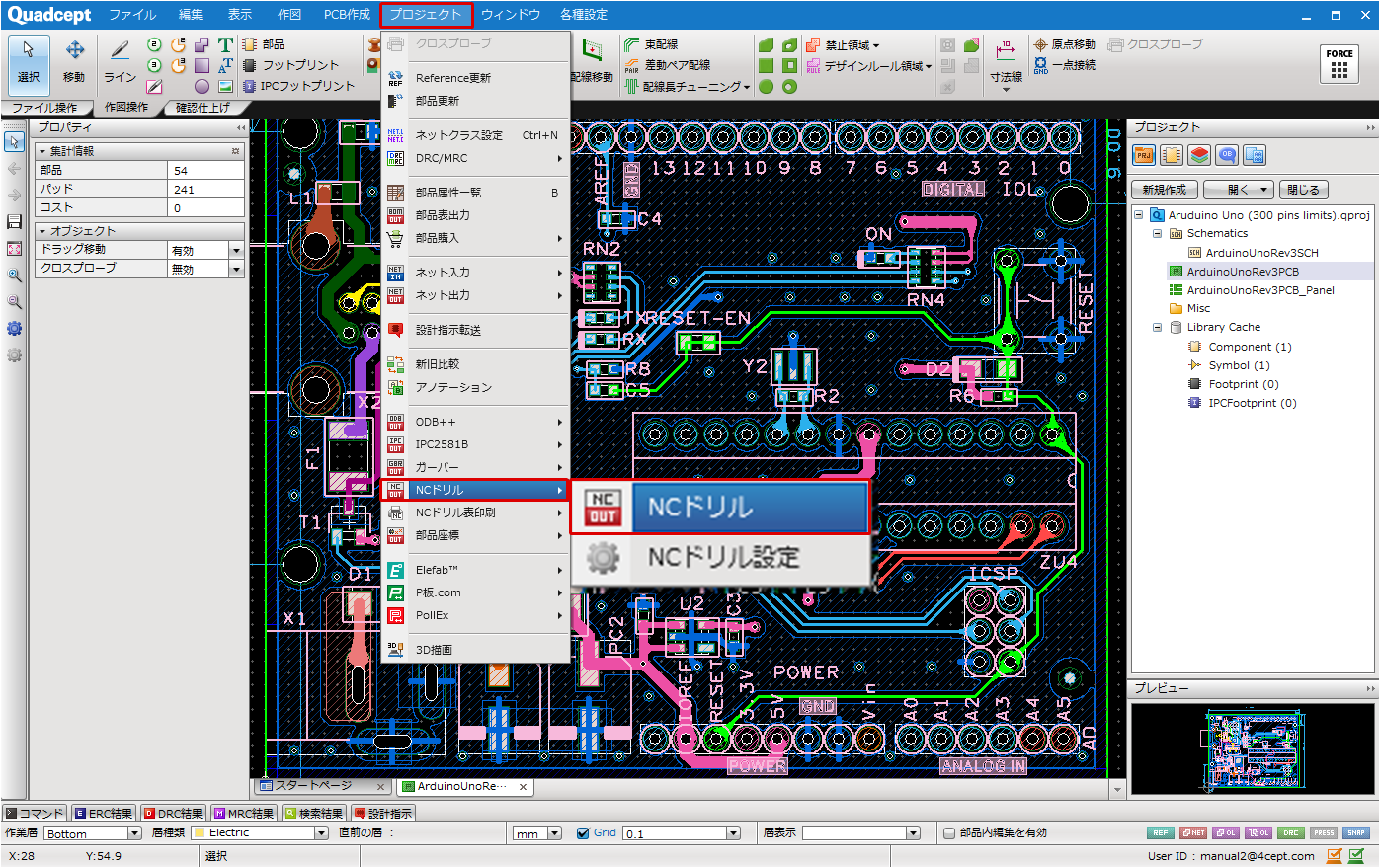Select 部品座標 from the project menu
Screen dimensions: 1380x868
475,535
